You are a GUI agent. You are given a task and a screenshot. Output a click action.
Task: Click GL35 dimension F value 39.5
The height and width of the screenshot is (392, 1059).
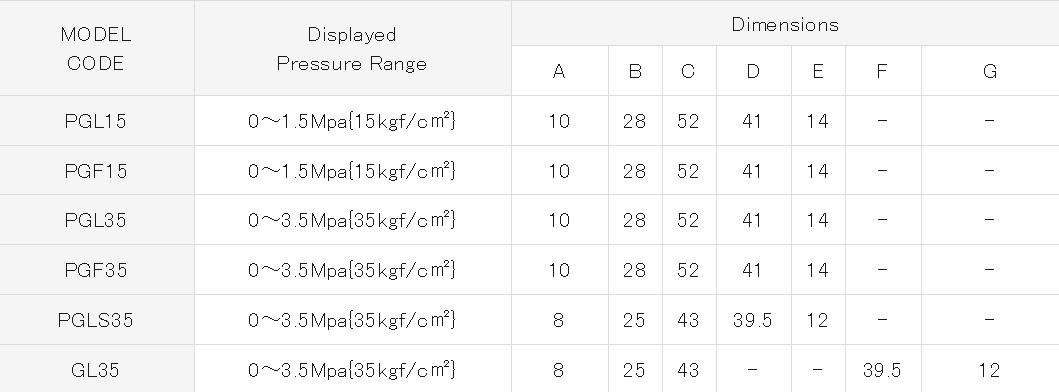coord(882,370)
